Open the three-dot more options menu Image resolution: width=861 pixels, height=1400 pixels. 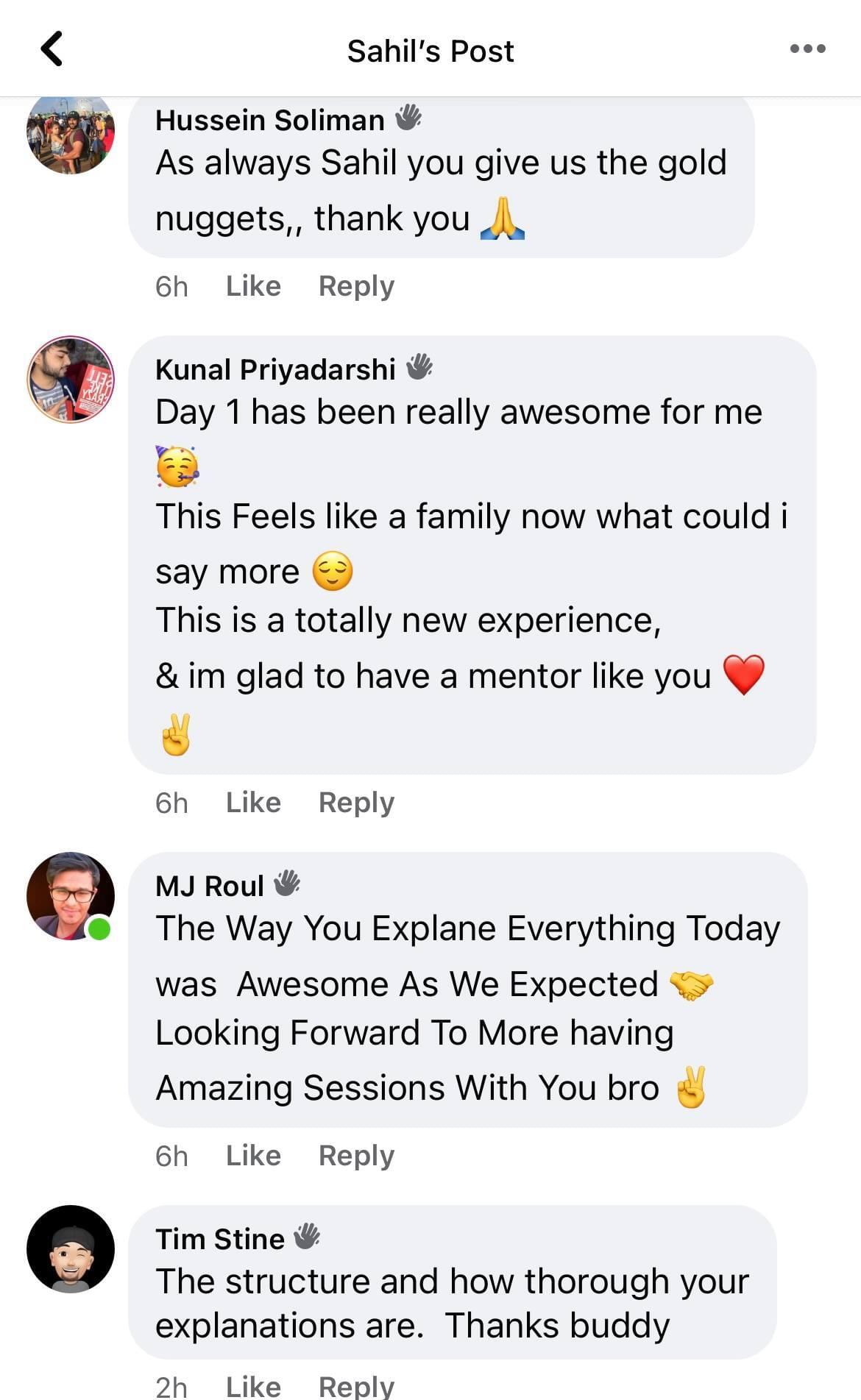pyautogui.click(x=807, y=49)
